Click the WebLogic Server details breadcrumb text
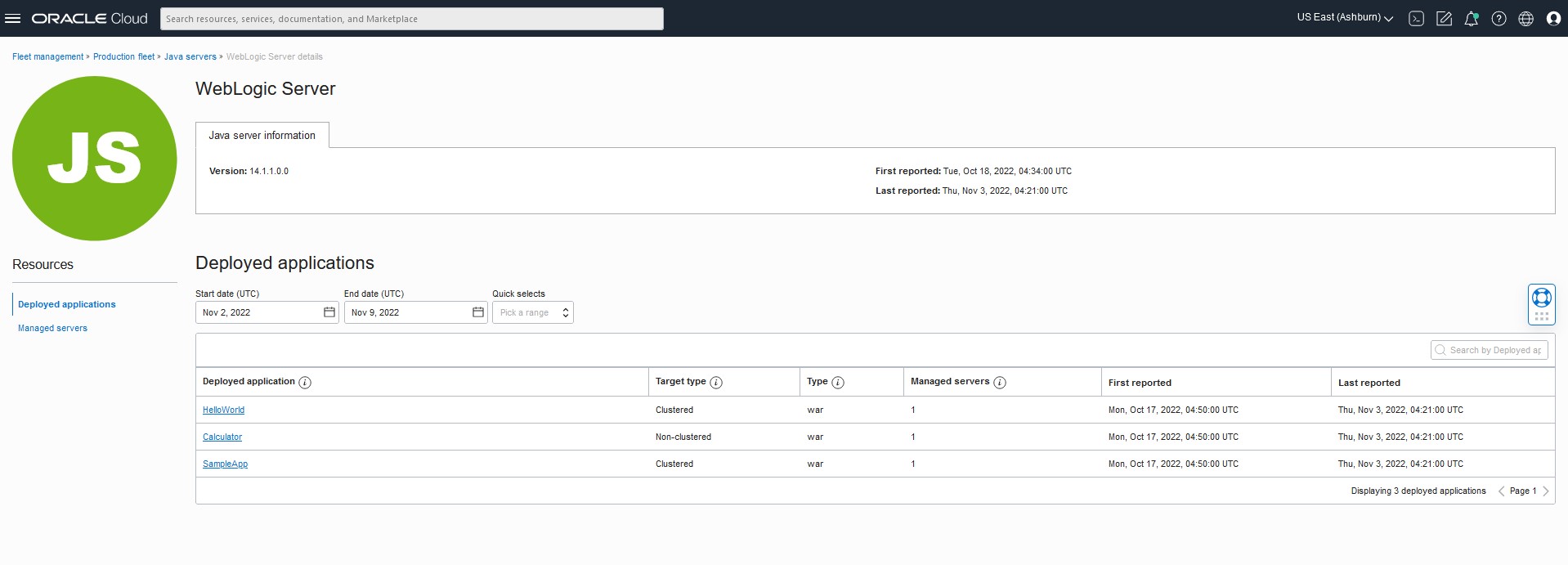This screenshot has height=565, width=1568. pyautogui.click(x=275, y=56)
